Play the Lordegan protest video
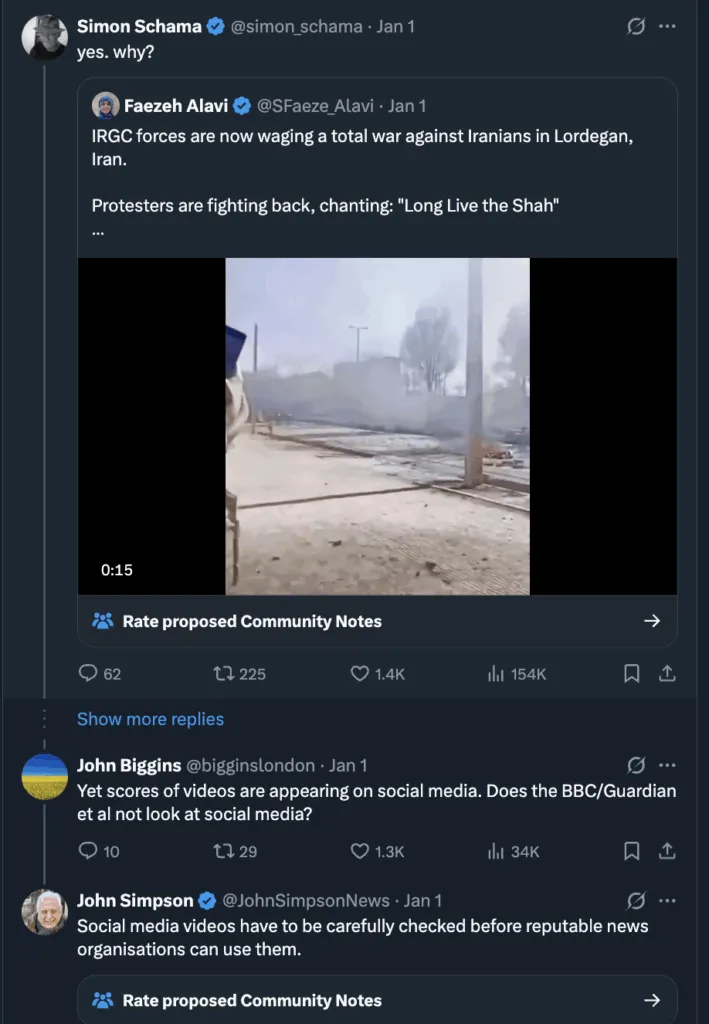The height and width of the screenshot is (1024, 709). [377, 426]
